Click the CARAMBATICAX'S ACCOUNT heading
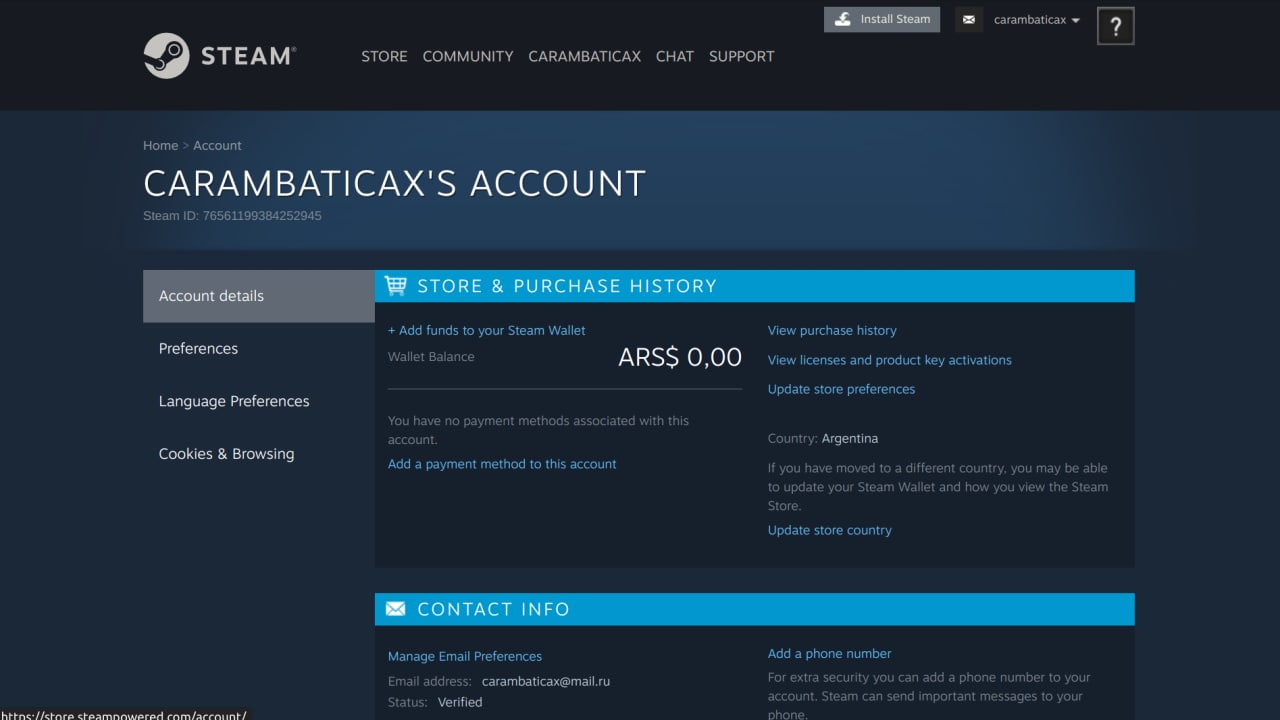This screenshot has height=720, width=1280. point(394,184)
